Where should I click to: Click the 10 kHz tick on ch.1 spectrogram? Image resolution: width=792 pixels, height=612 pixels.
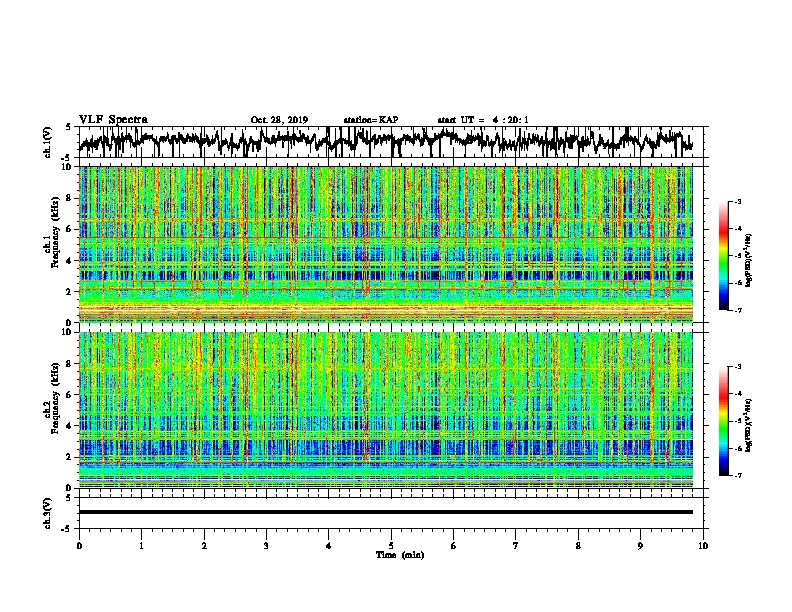pos(68,167)
